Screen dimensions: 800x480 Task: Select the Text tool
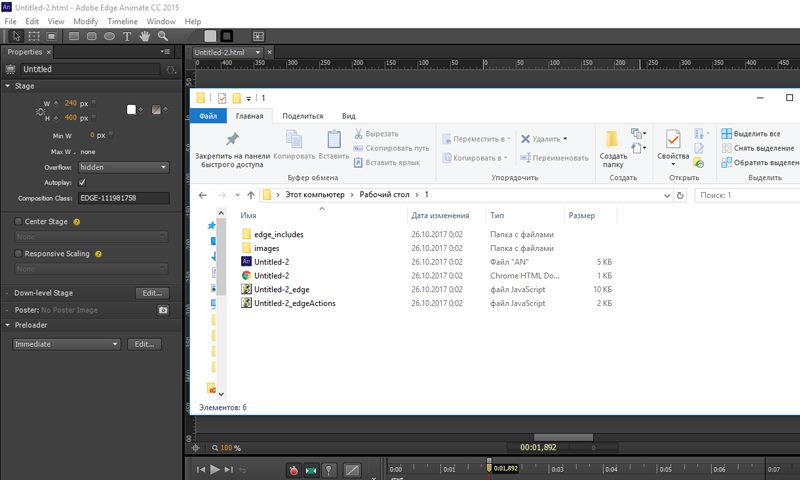(x=127, y=36)
